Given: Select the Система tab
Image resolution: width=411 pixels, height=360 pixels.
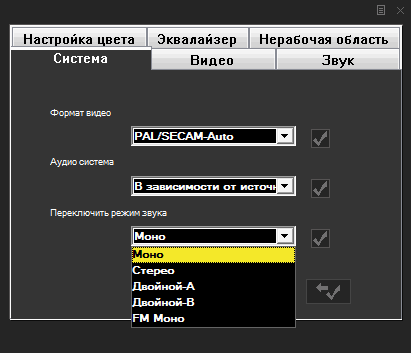Looking at the screenshot, I should [x=81, y=59].
